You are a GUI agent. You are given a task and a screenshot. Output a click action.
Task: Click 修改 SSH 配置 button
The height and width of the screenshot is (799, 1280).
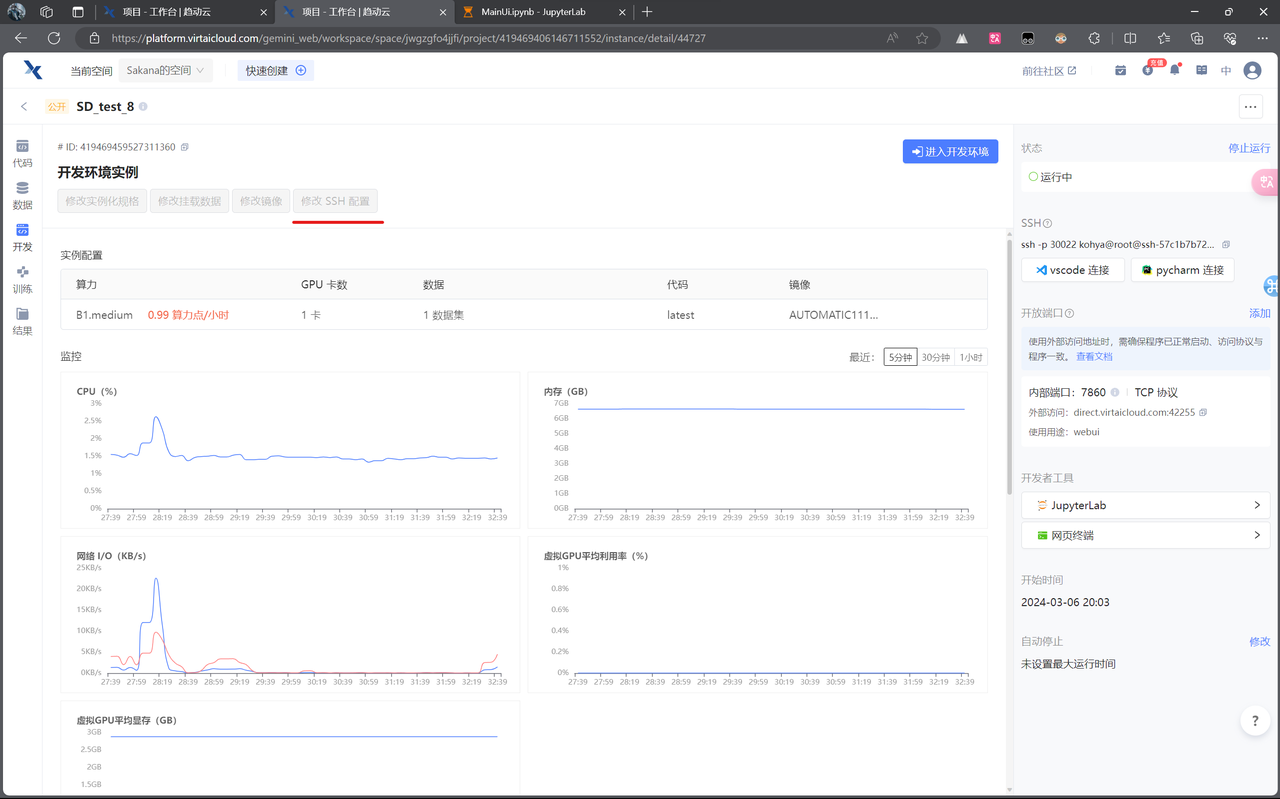(335, 201)
